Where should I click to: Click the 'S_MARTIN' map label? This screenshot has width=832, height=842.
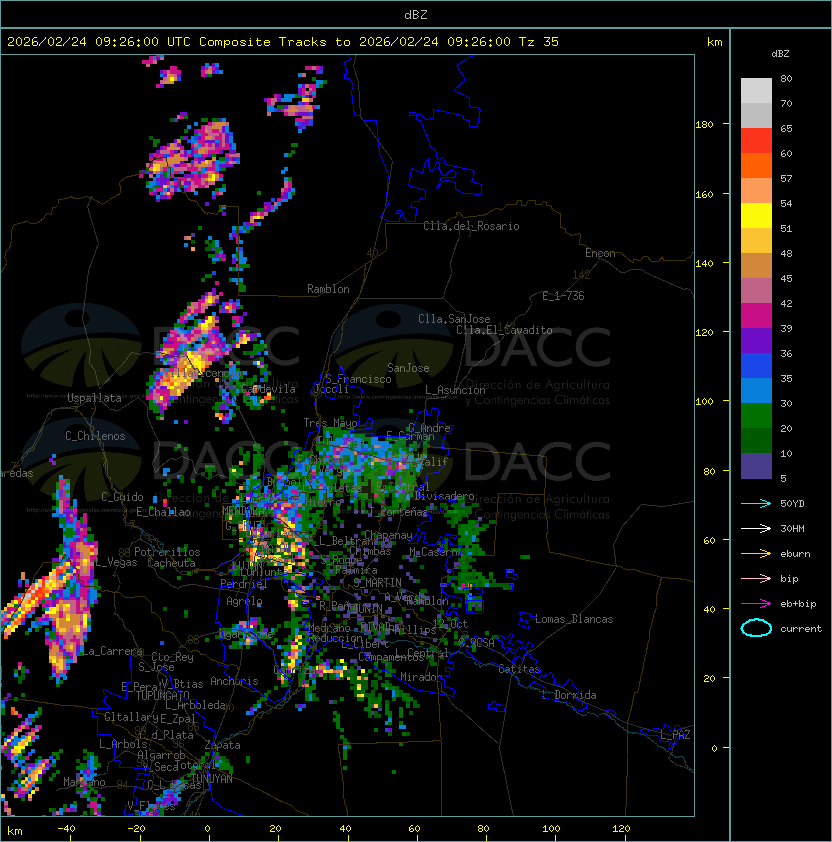[x=377, y=583]
